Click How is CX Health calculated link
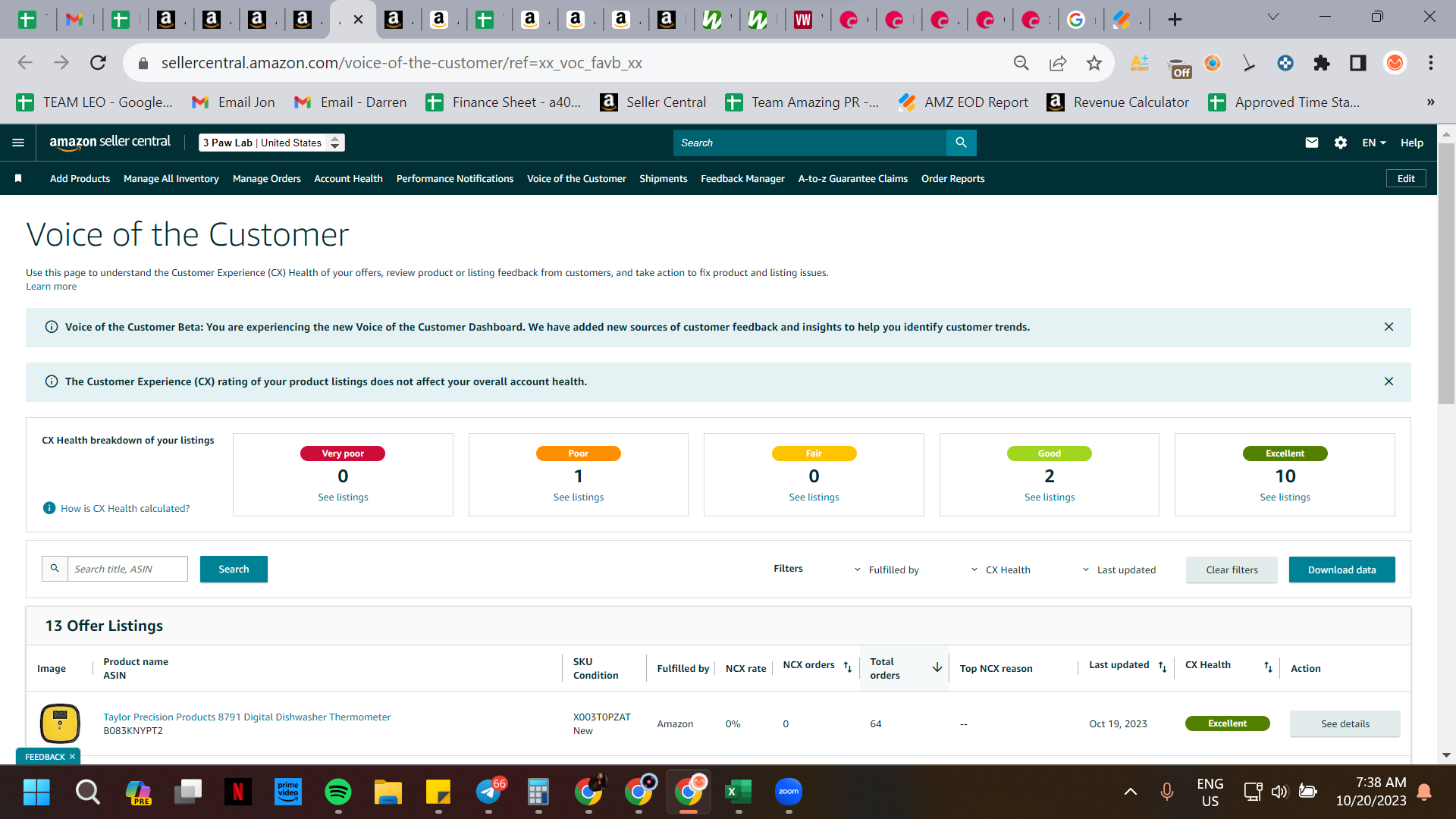Viewport: 1456px width, 819px height. tap(125, 508)
